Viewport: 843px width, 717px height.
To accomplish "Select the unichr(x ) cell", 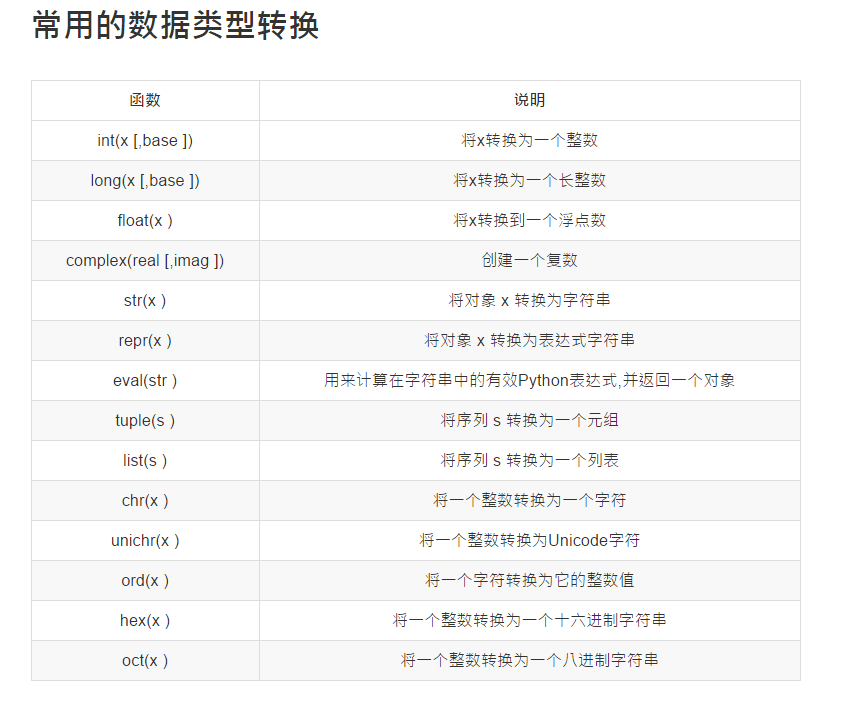I will [145, 541].
